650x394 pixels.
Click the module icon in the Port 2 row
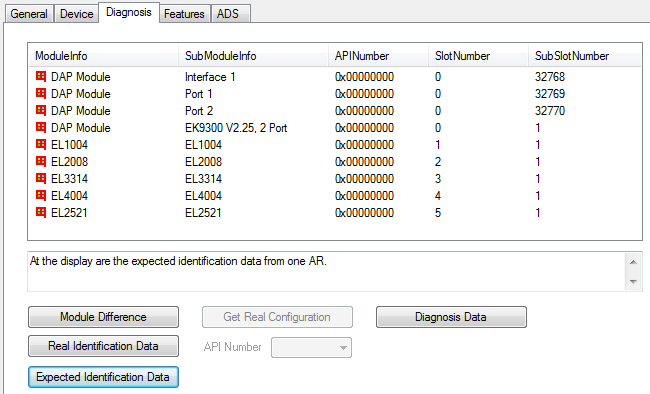[x=41, y=110]
